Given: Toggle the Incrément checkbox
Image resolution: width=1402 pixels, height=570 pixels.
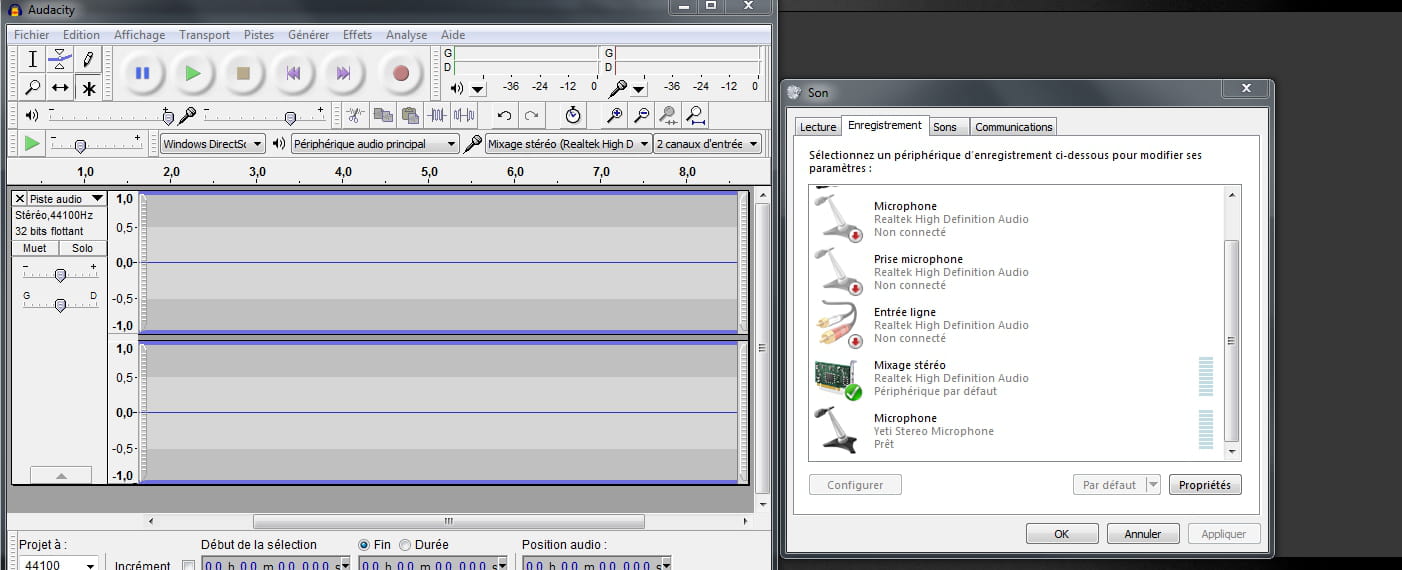Looking at the screenshot, I should (189, 566).
